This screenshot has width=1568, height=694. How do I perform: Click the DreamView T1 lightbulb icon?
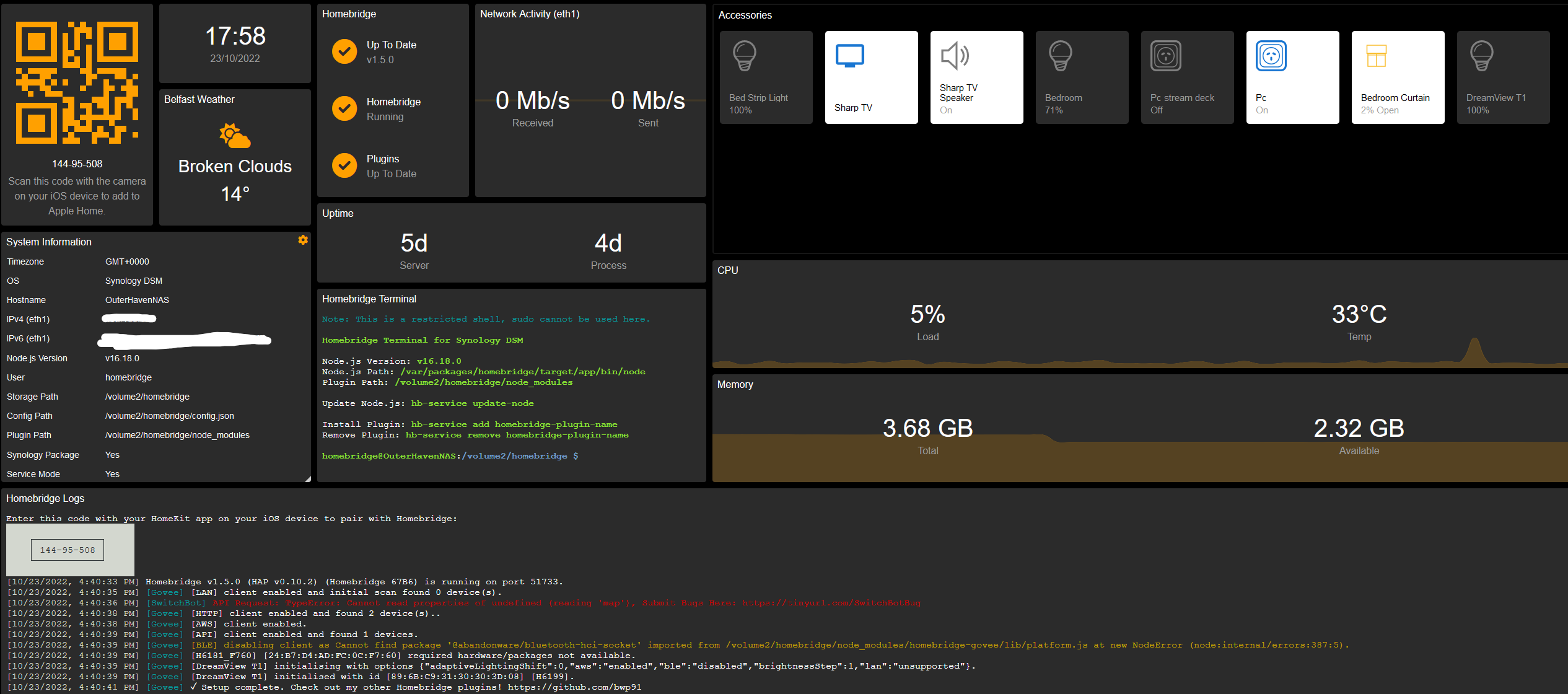coord(1482,56)
